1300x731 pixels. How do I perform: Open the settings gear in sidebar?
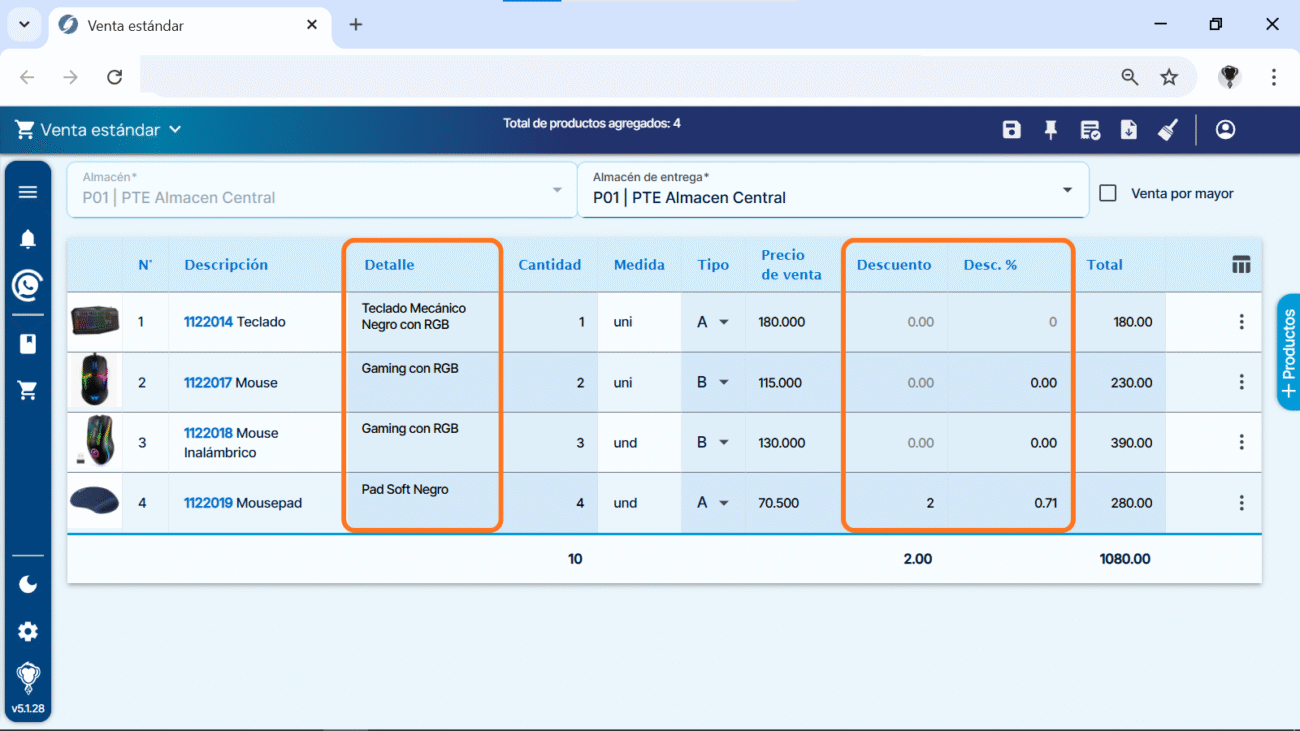(x=28, y=632)
